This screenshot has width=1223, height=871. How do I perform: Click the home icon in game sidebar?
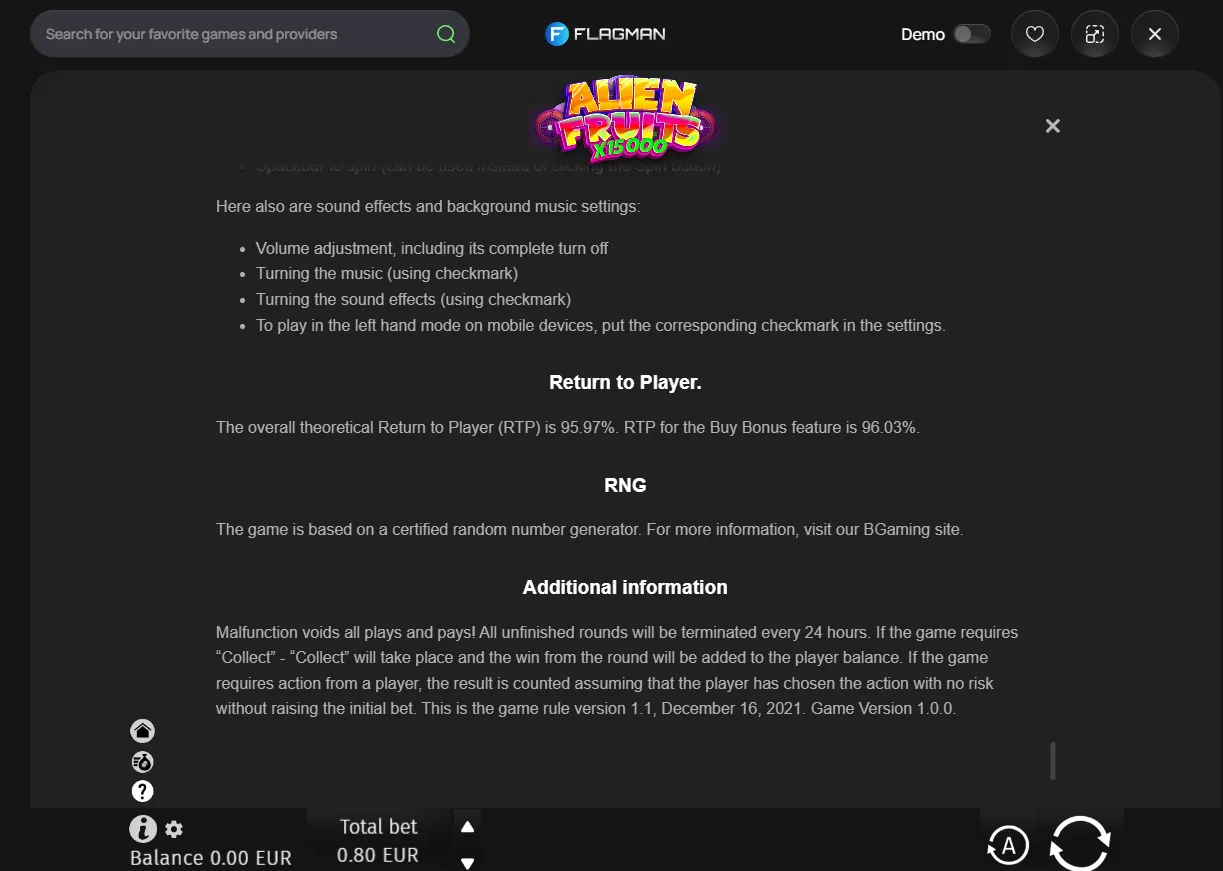pyautogui.click(x=143, y=731)
